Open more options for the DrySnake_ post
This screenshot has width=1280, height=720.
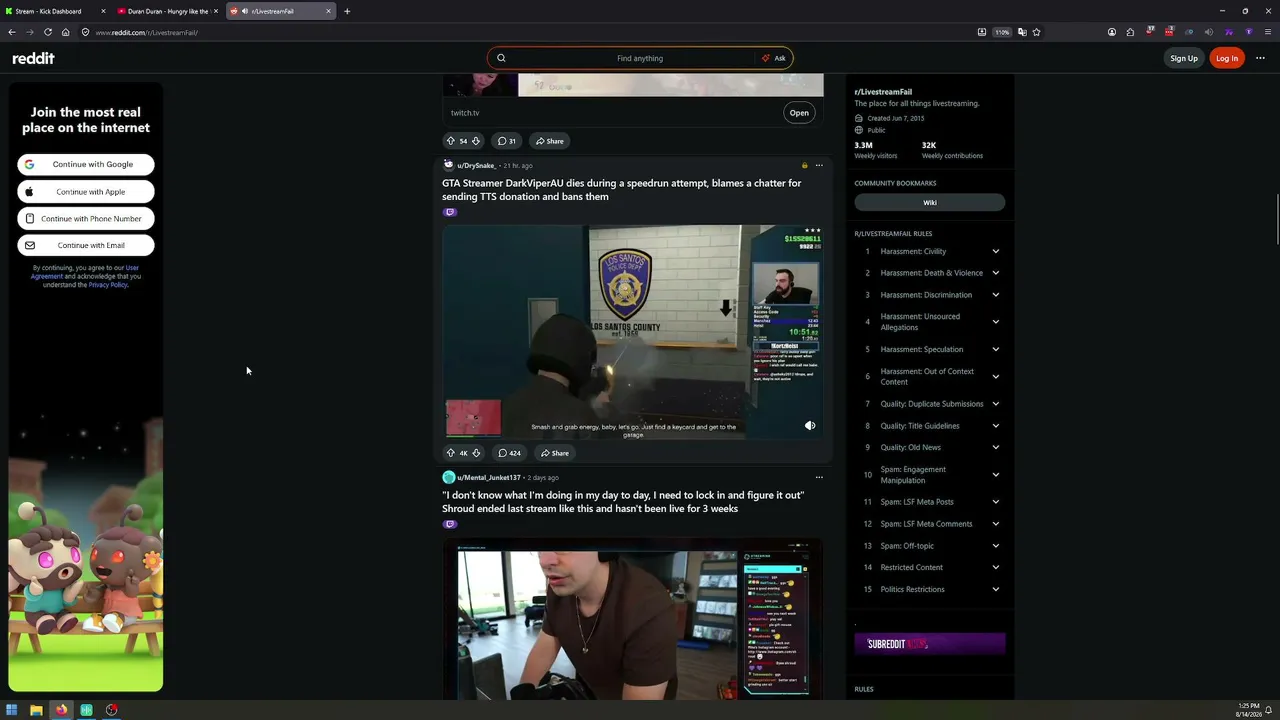pos(819,166)
